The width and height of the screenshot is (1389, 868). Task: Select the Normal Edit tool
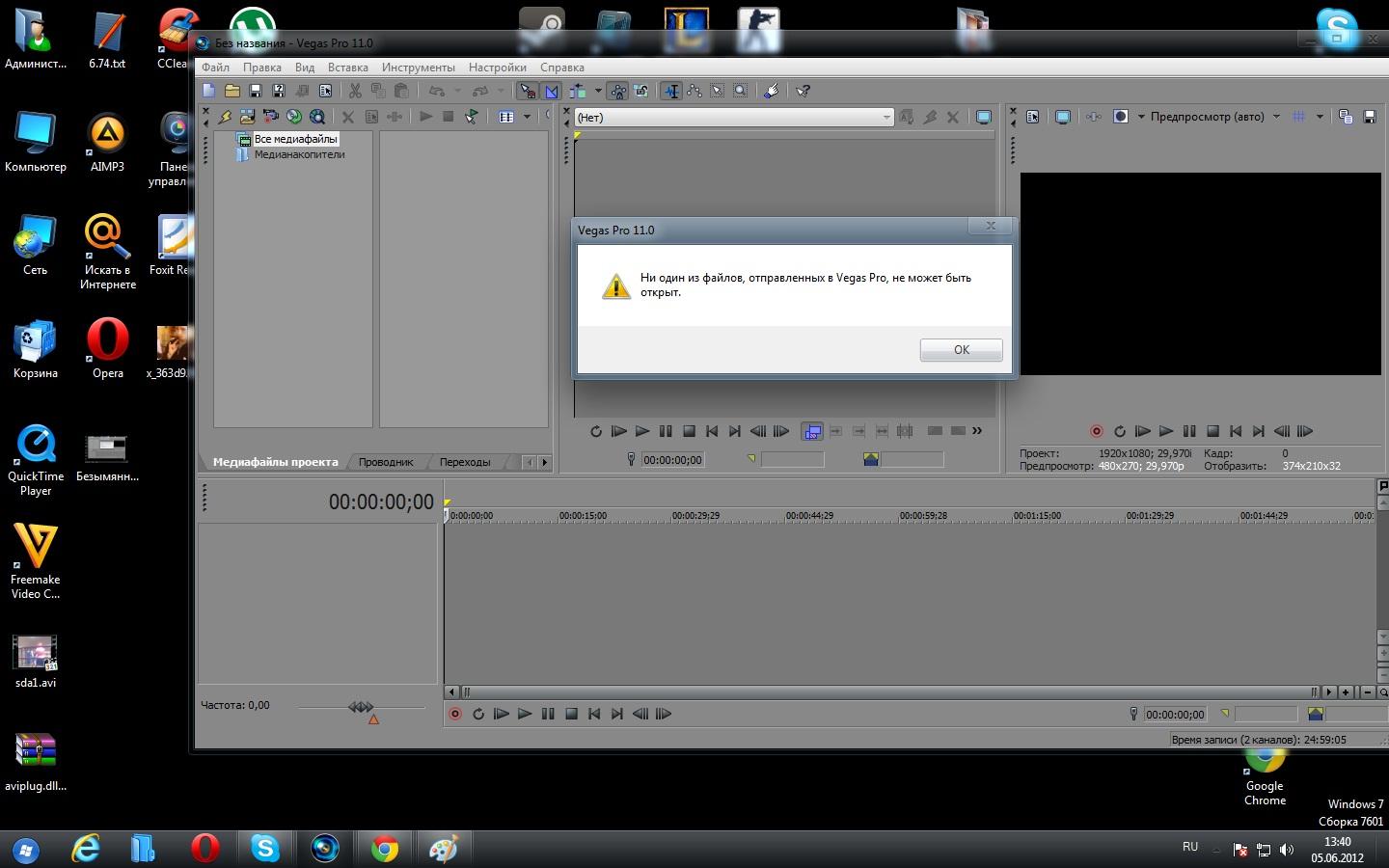pyautogui.click(x=671, y=91)
